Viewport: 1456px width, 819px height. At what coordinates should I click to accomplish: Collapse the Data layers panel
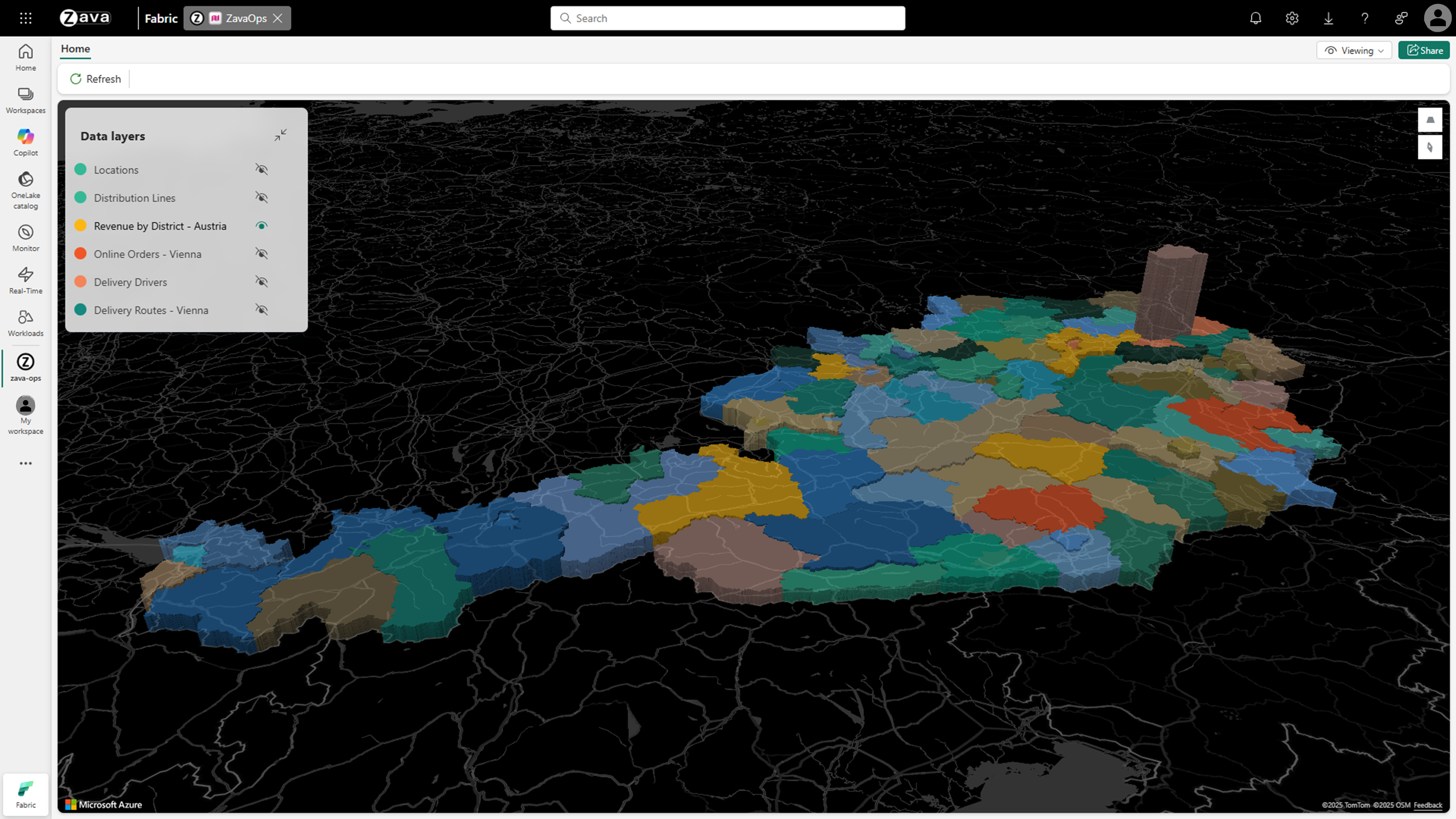click(x=280, y=135)
